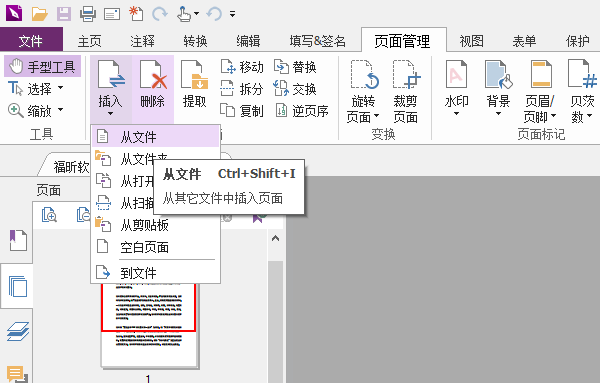The image size is (600, 383).
Task: Open the pages thumbnail side panel icon
Action: (18, 287)
